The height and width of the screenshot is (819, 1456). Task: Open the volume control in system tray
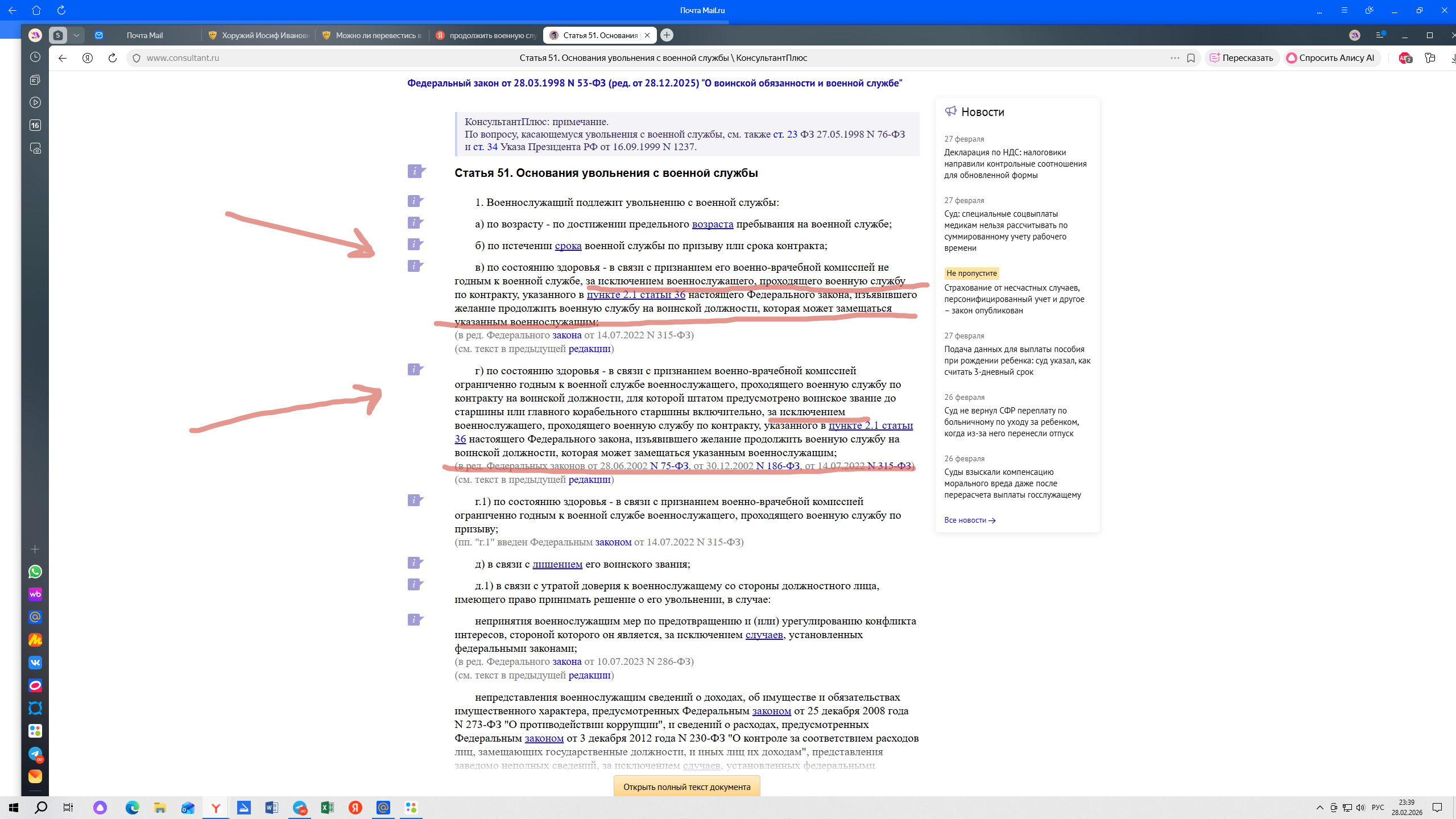1360,808
